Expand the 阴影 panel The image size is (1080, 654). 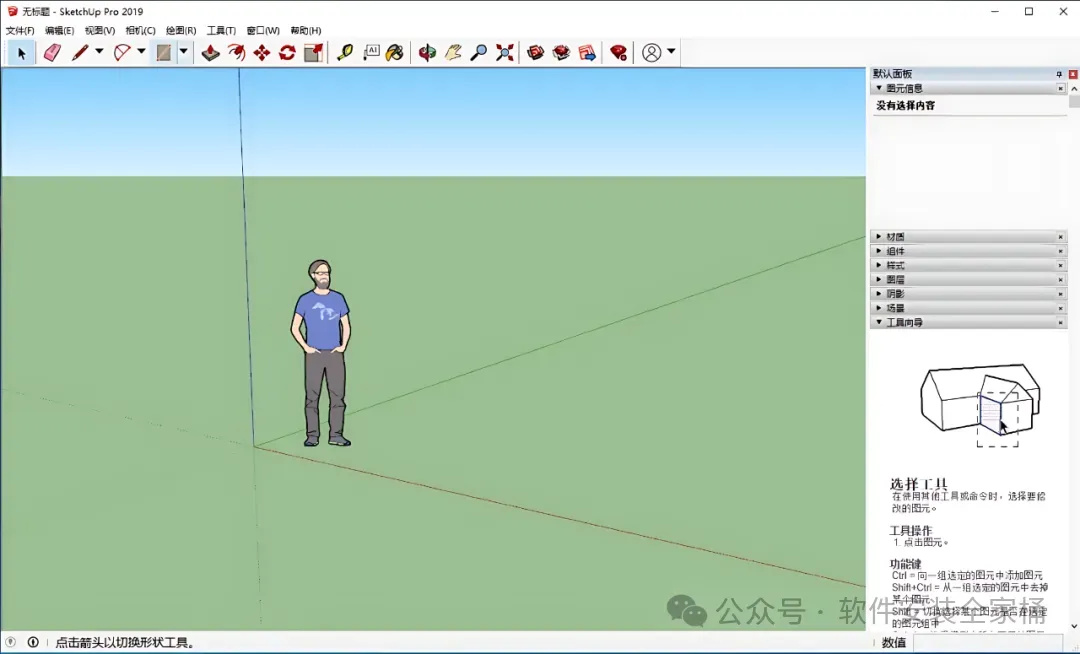click(879, 293)
